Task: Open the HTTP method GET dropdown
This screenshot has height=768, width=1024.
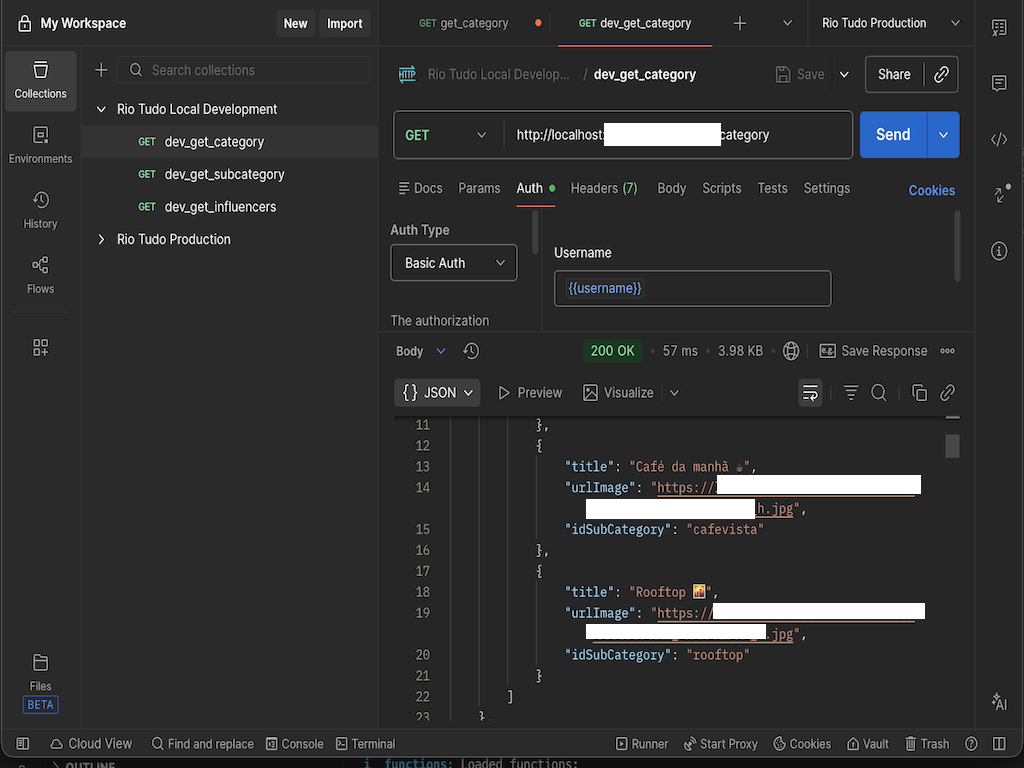Action: (x=446, y=135)
